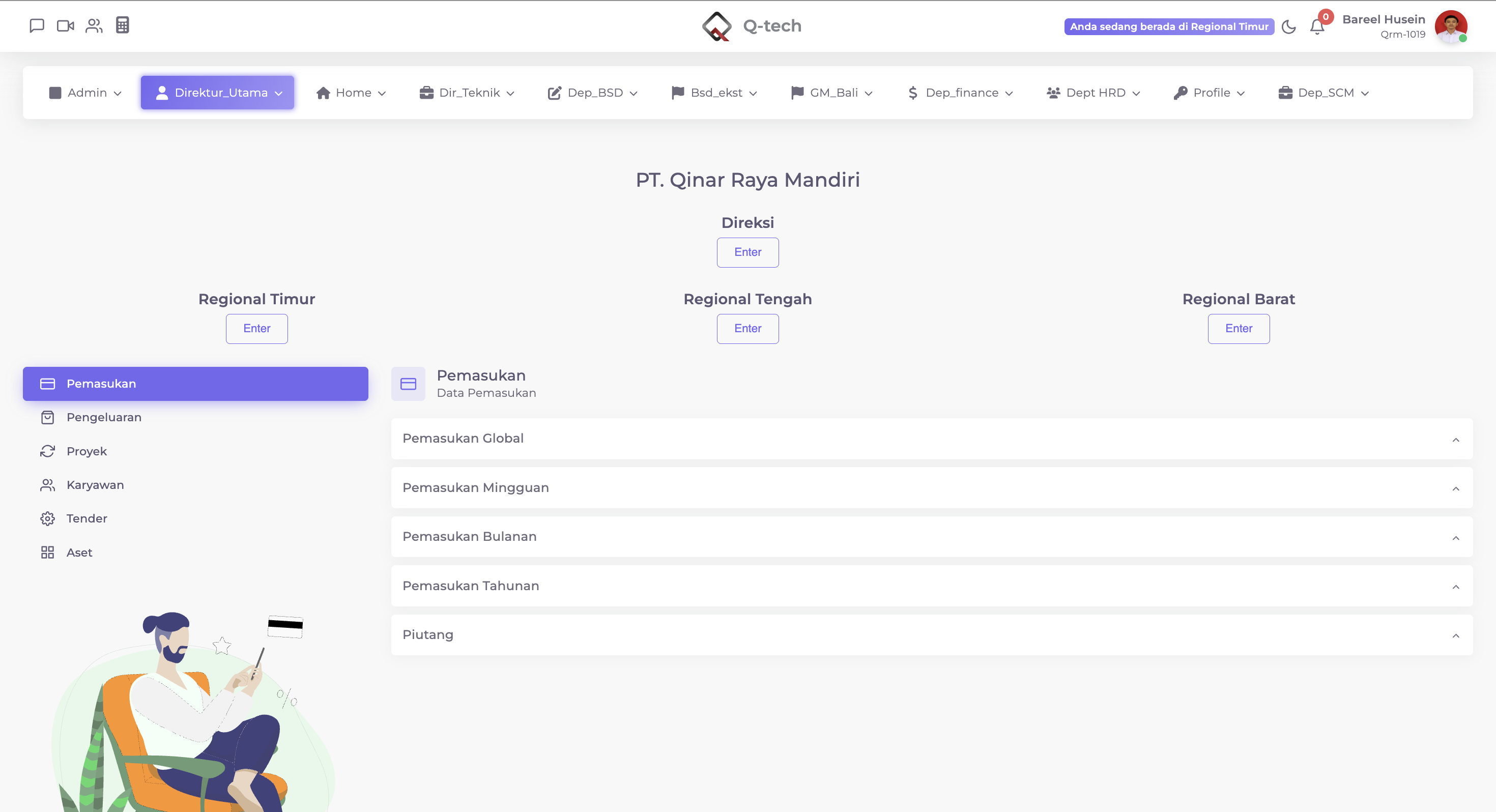The image size is (1496, 812).
Task: Toggle the Pemasukan Bulanan chevron
Action: pos(1455,538)
